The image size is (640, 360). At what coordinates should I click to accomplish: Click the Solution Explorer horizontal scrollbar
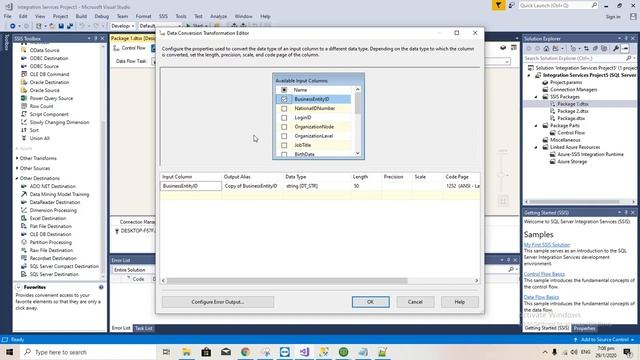(x=574, y=202)
